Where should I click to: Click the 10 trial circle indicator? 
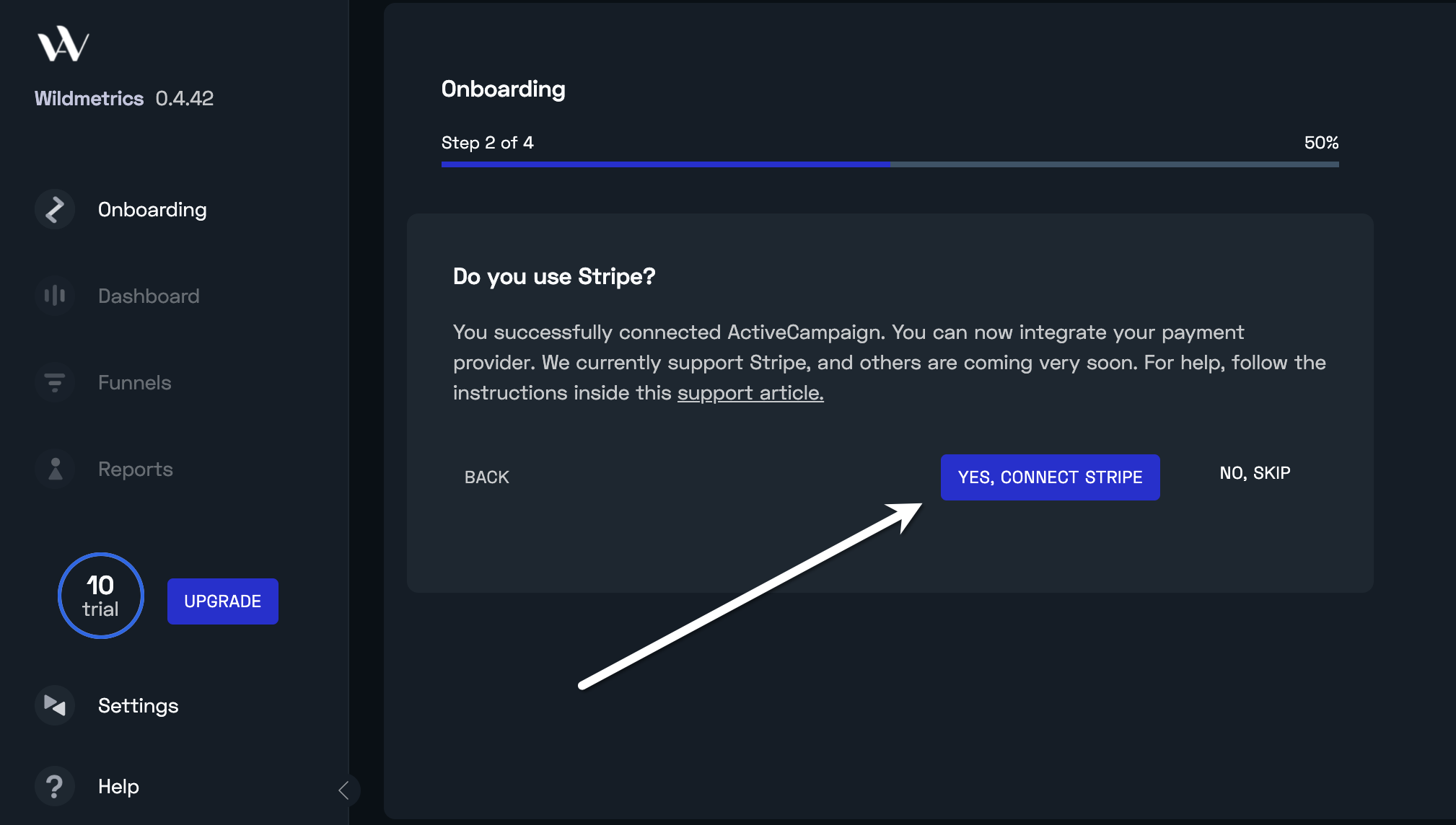101,596
